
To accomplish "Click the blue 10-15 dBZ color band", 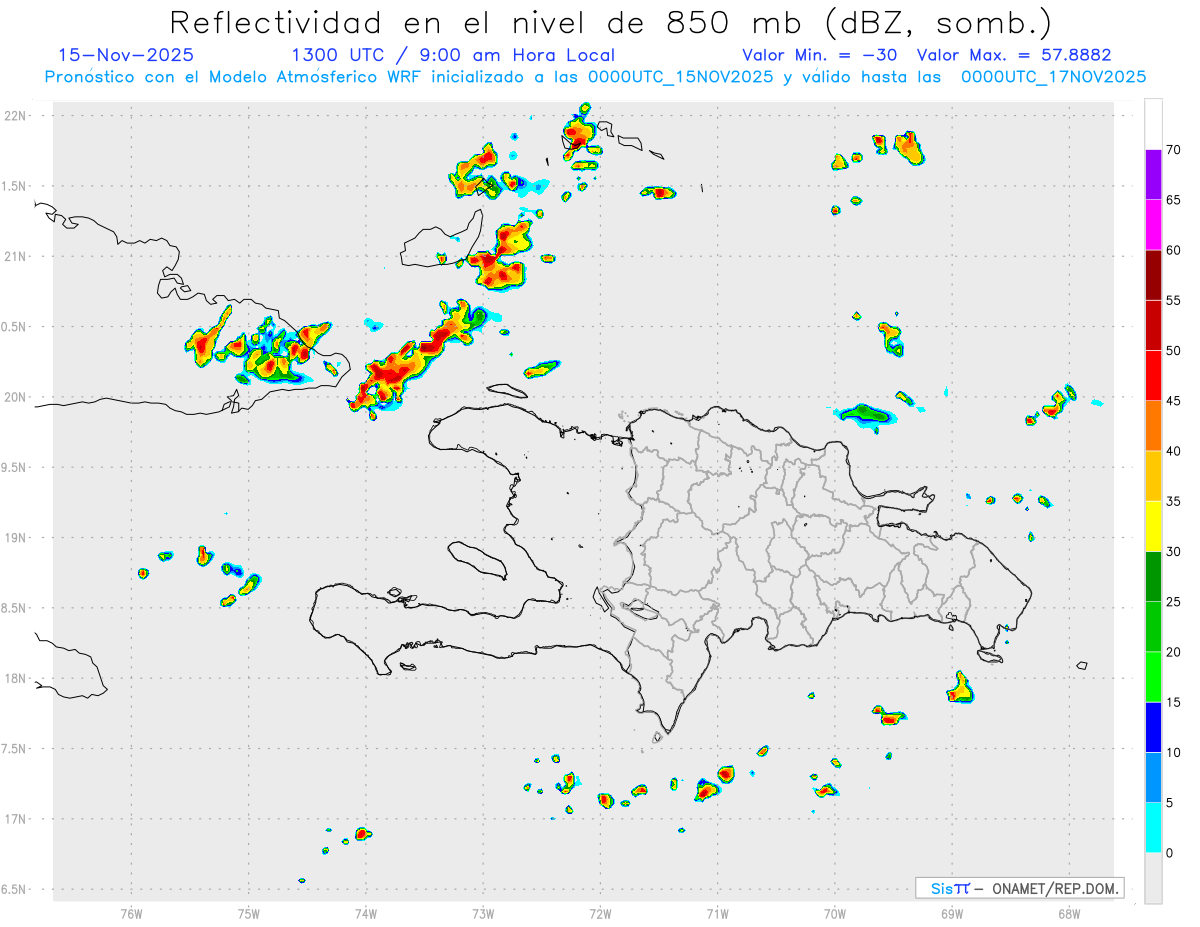I will click(x=1153, y=727).
